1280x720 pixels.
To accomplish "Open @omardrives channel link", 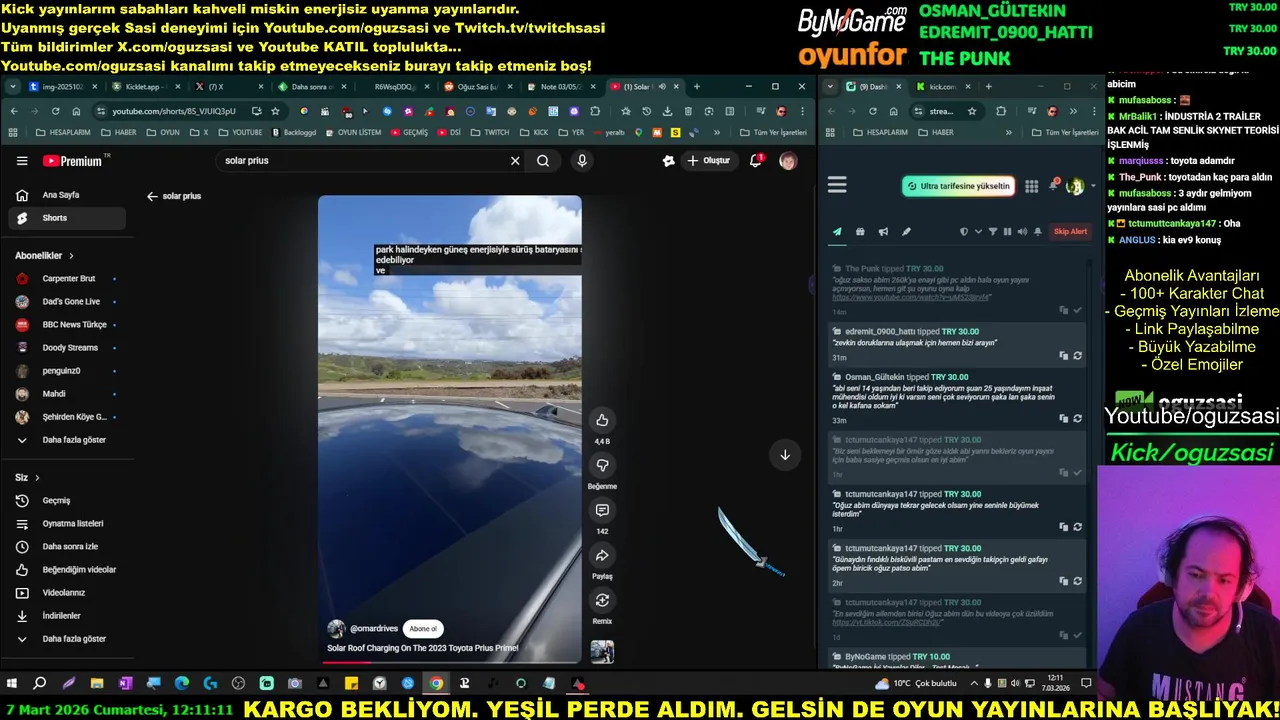I will pyautogui.click(x=374, y=629).
